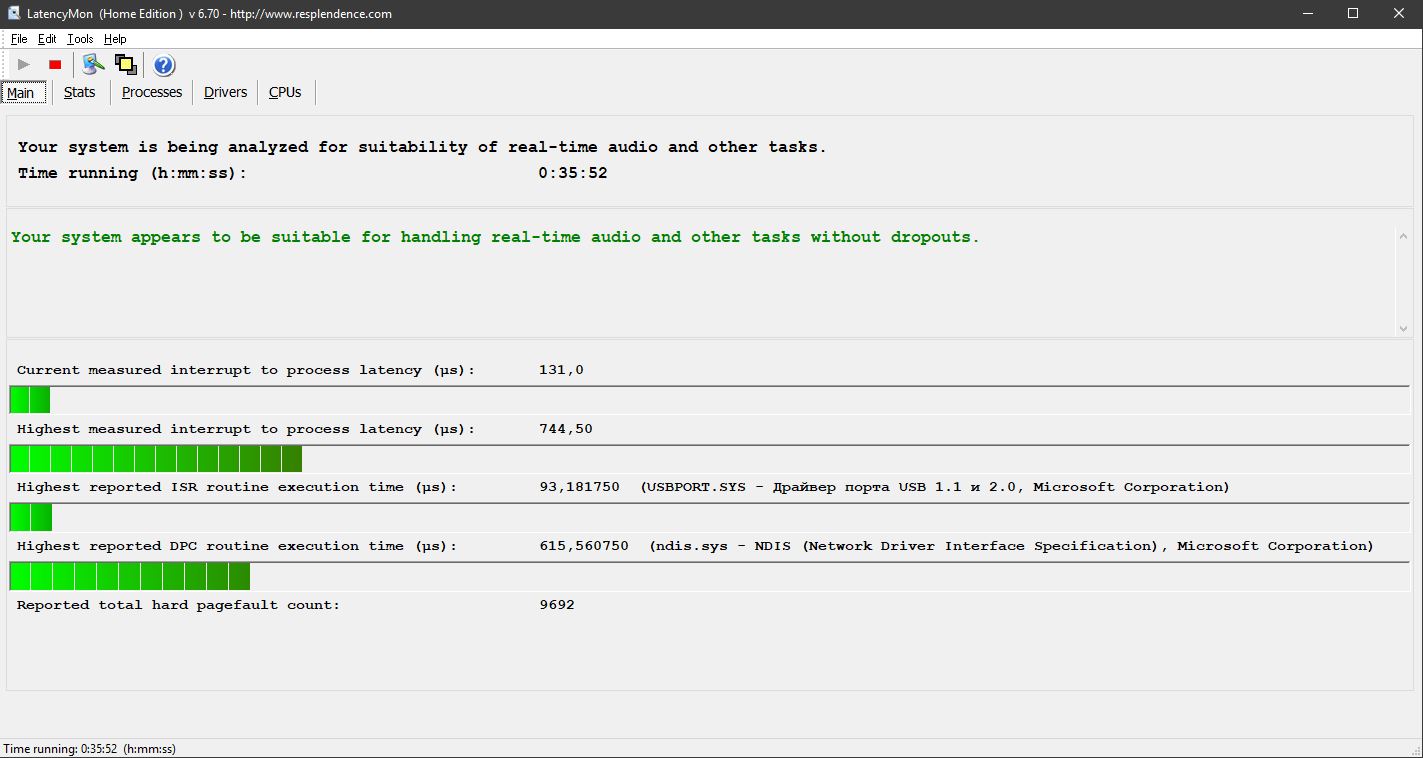Click the highest latency value 744,50
Screen dimensions: 1423x758
[x=566, y=429]
